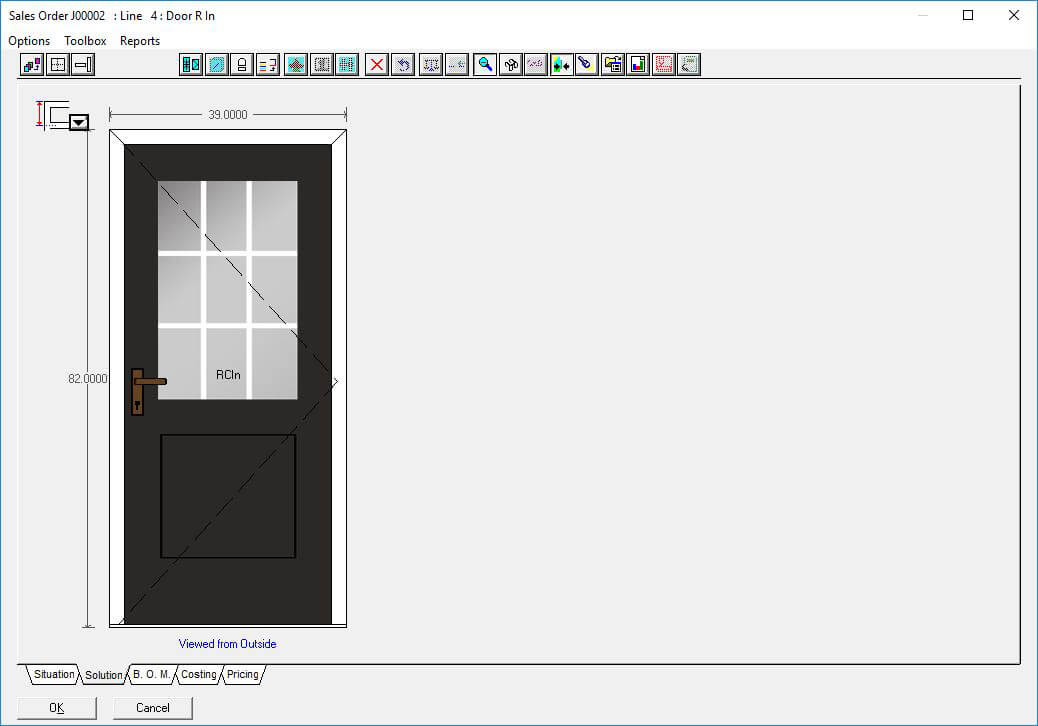Click the red X delete toolbar icon
The image size is (1038, 726).
(377, 65)
